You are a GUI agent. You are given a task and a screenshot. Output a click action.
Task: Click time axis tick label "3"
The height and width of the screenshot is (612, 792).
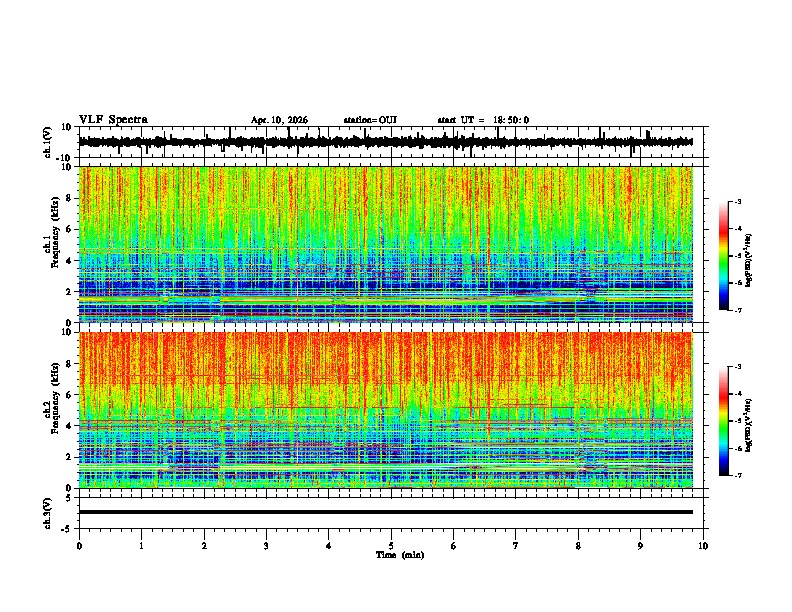click(x=266, y=546)
